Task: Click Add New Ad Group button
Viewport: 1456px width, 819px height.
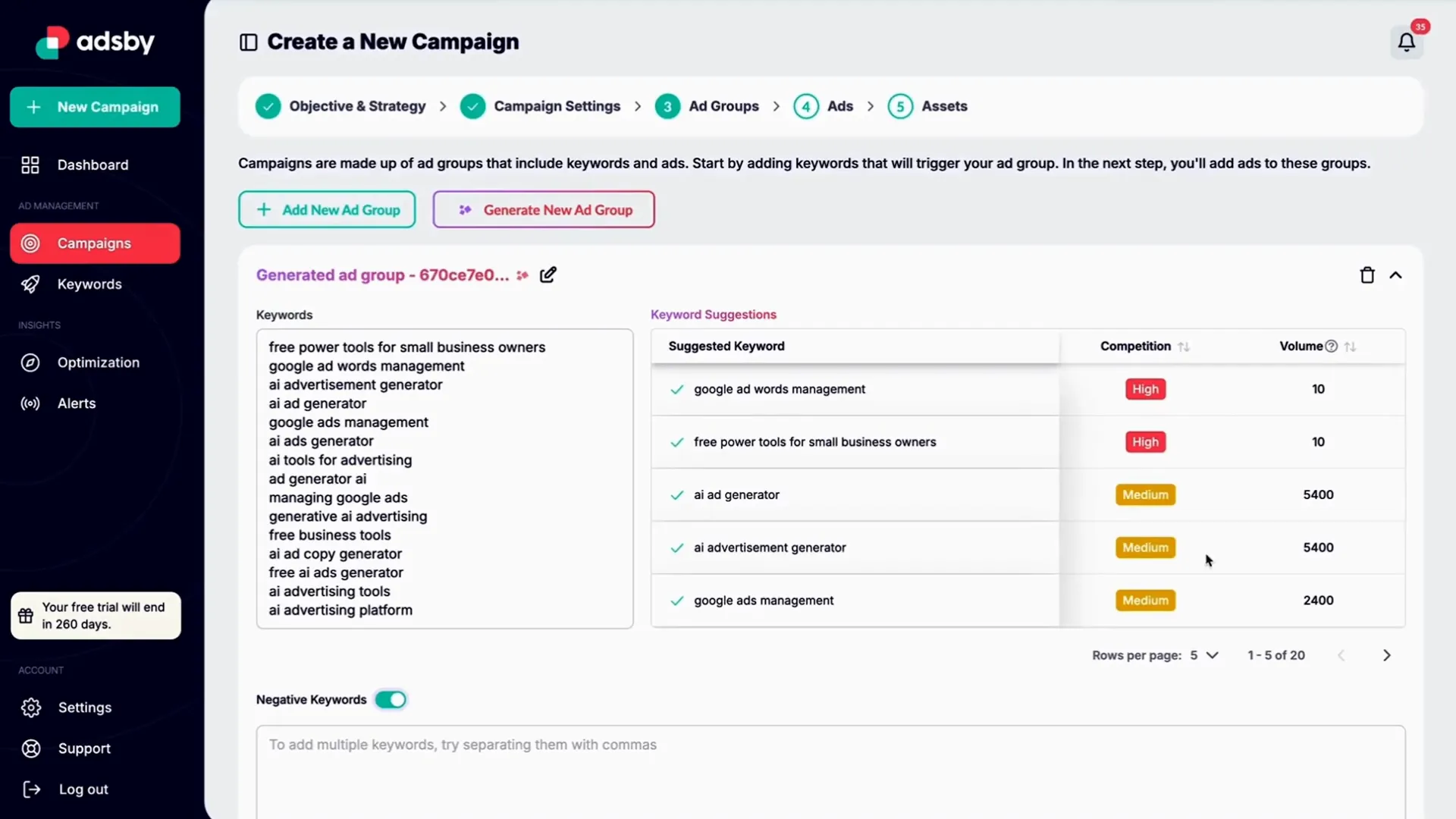Action: [x=327, y=210]
